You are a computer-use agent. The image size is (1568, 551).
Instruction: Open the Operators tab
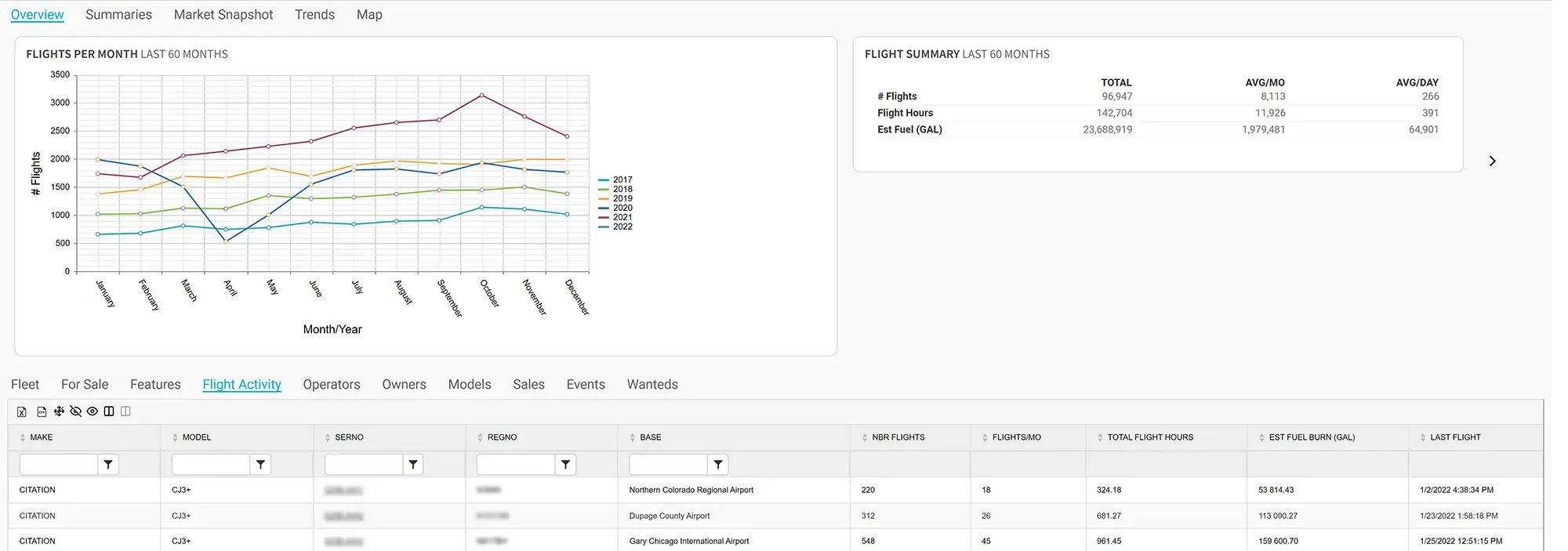pyautogui.click(x=332, y=384)
